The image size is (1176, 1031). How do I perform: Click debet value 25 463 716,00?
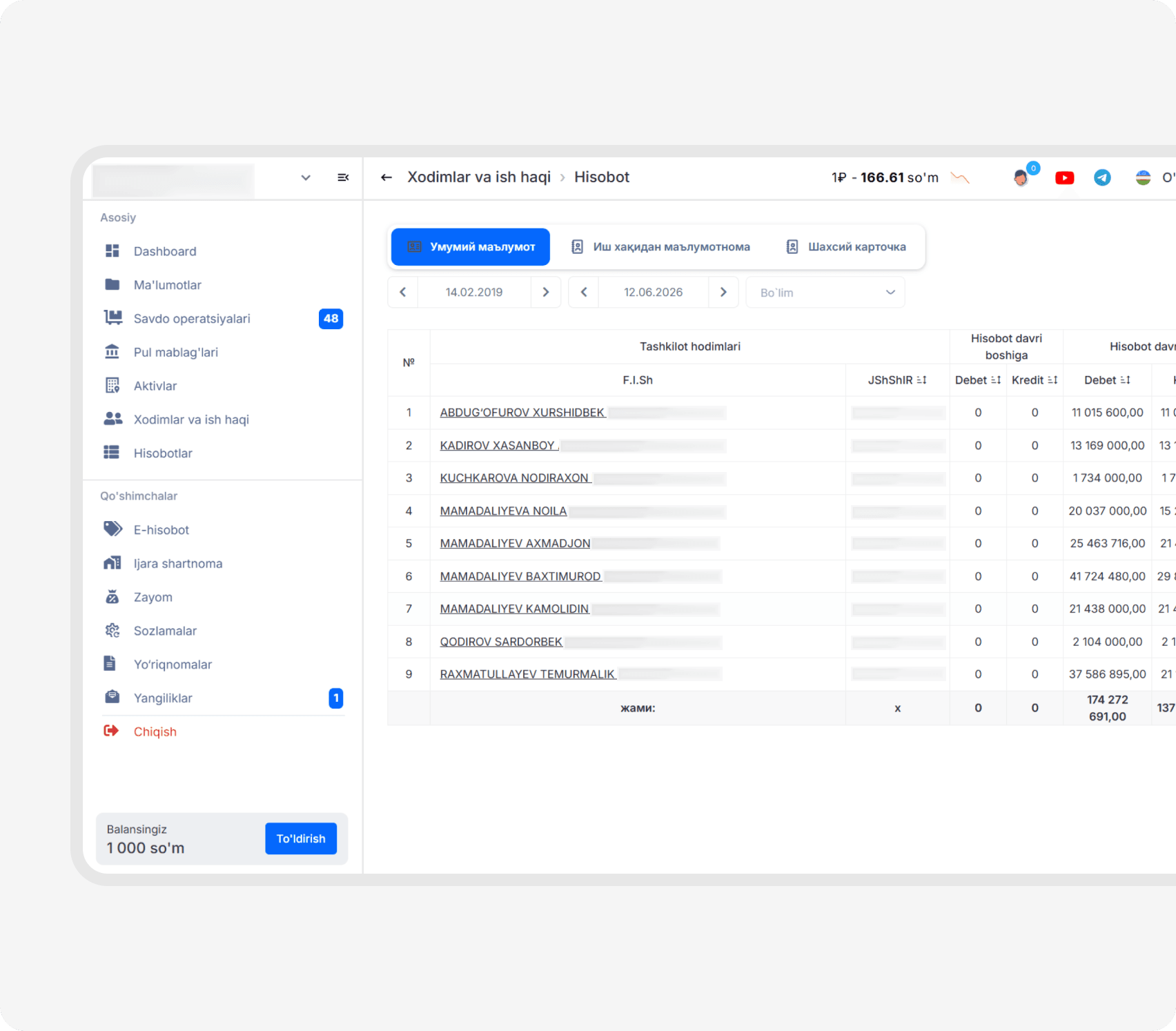coord(1108,544)
